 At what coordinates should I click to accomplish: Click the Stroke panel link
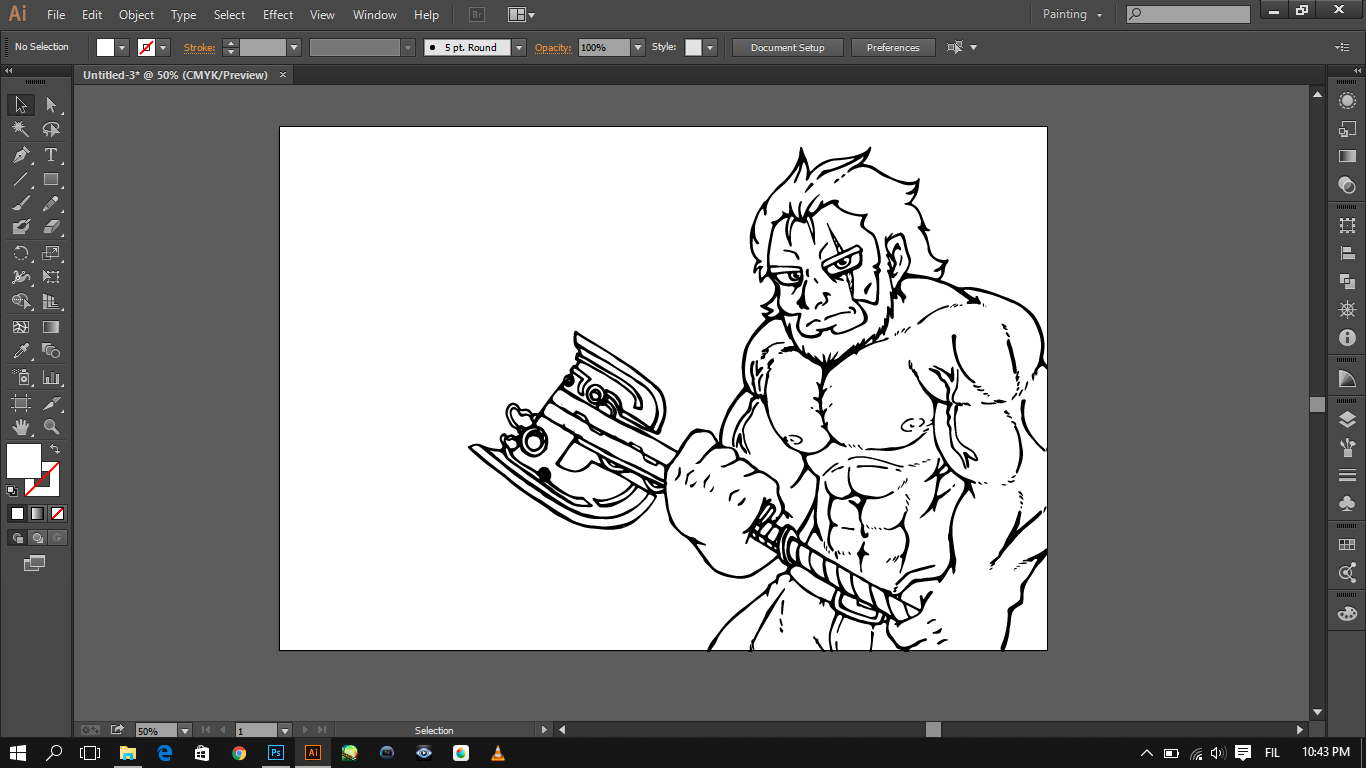tap(199, 47)
